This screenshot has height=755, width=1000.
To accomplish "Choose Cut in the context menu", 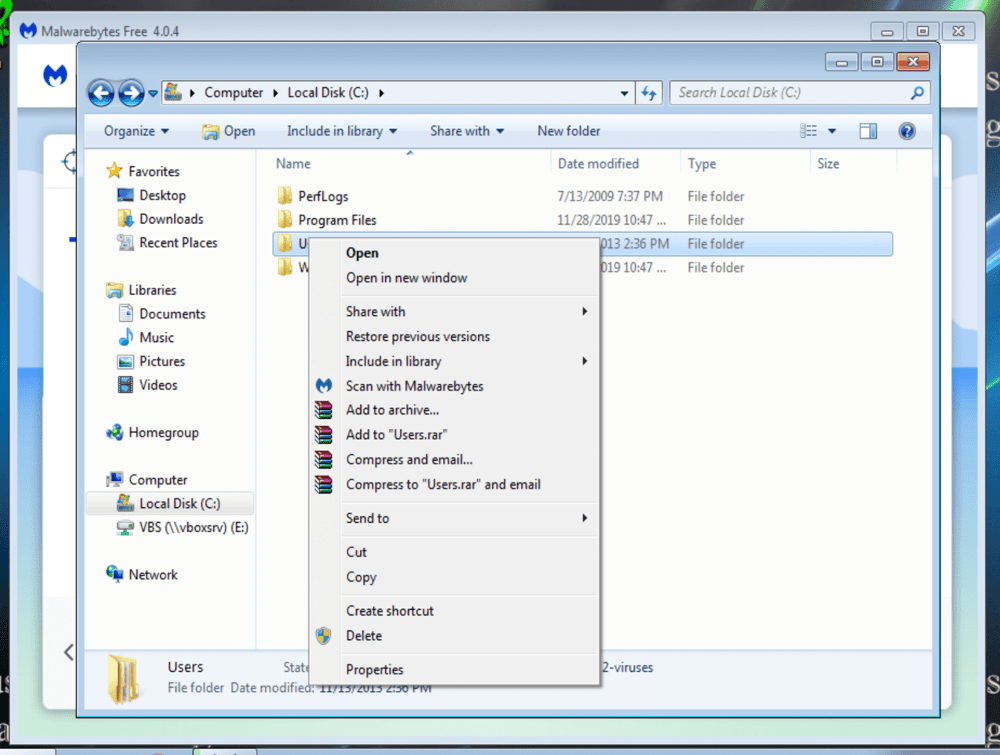I will point(454,552).
